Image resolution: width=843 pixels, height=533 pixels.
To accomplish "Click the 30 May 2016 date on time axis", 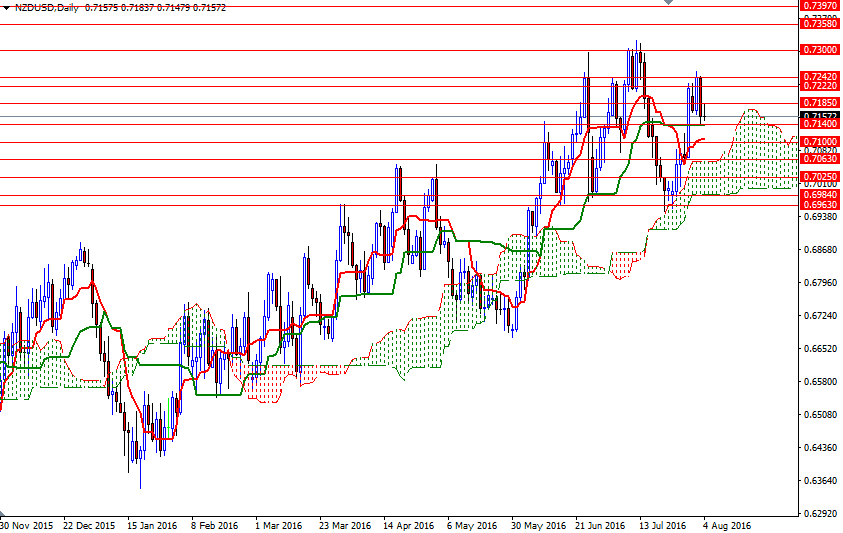I will pos(537,524).
